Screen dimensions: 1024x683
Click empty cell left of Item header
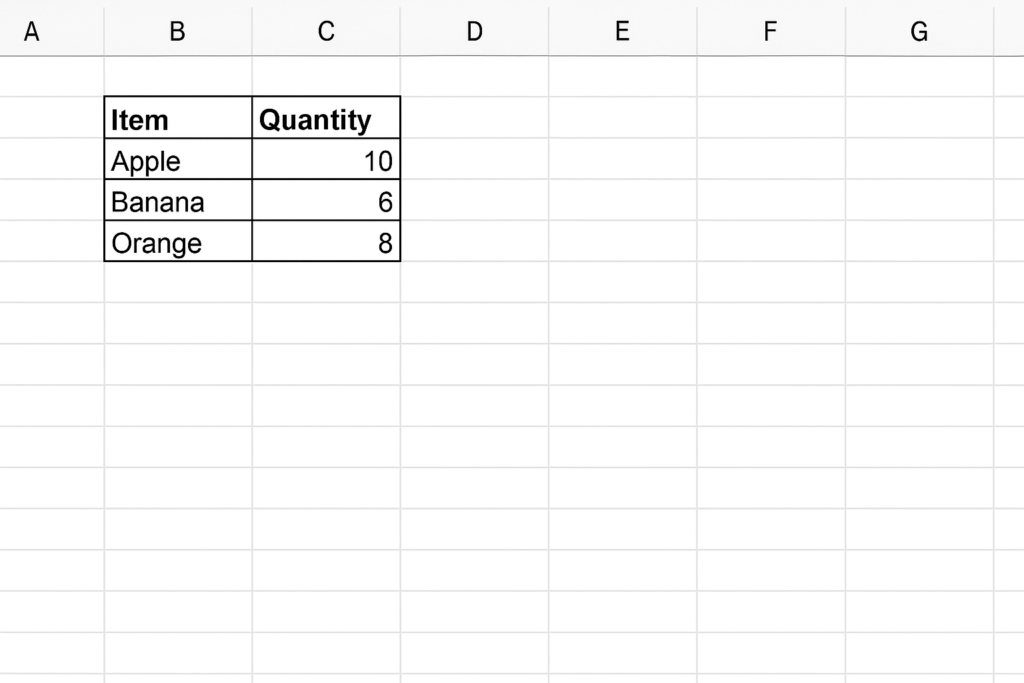52,118
